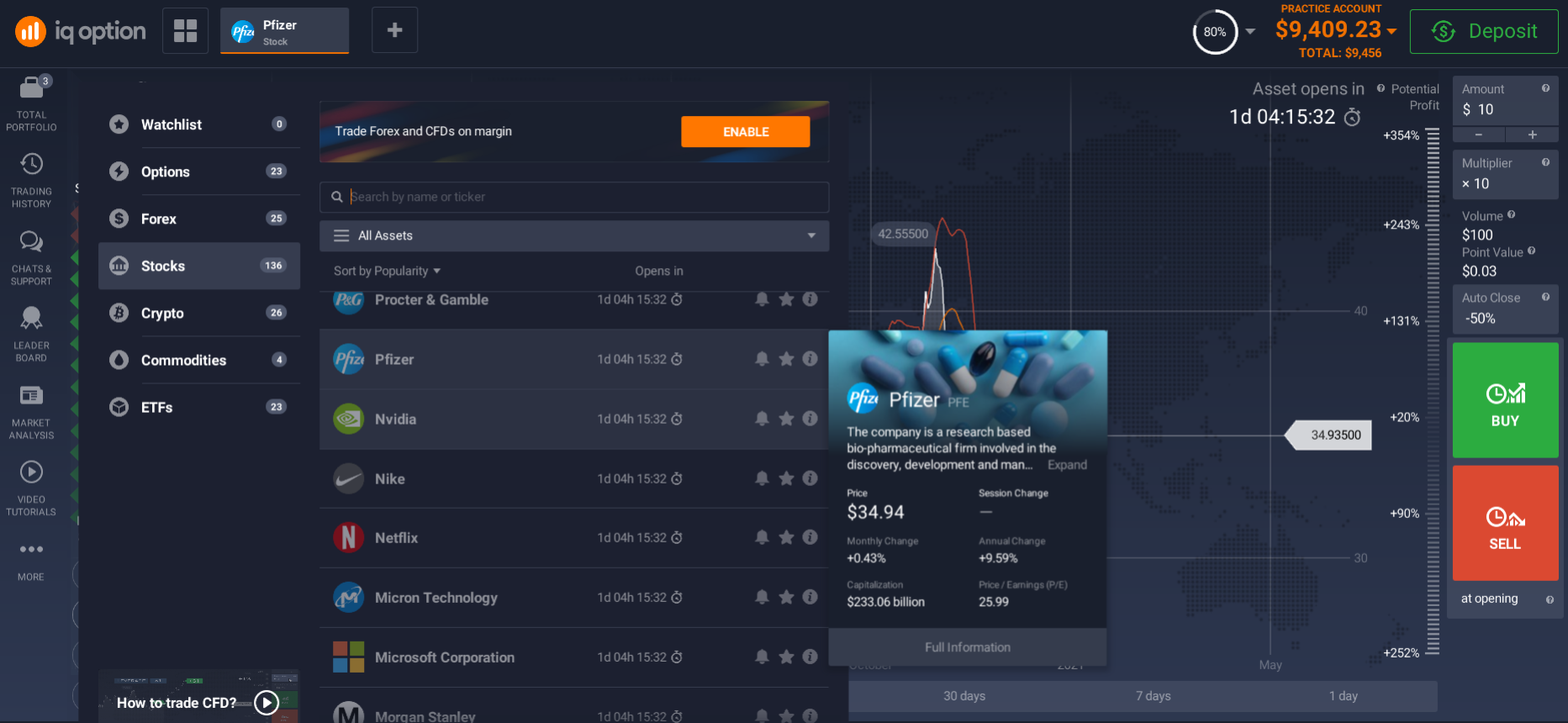The height and width of the screenshot is (723, 1568).
Task: Star Netflix as a favorite
Action: 786,537
